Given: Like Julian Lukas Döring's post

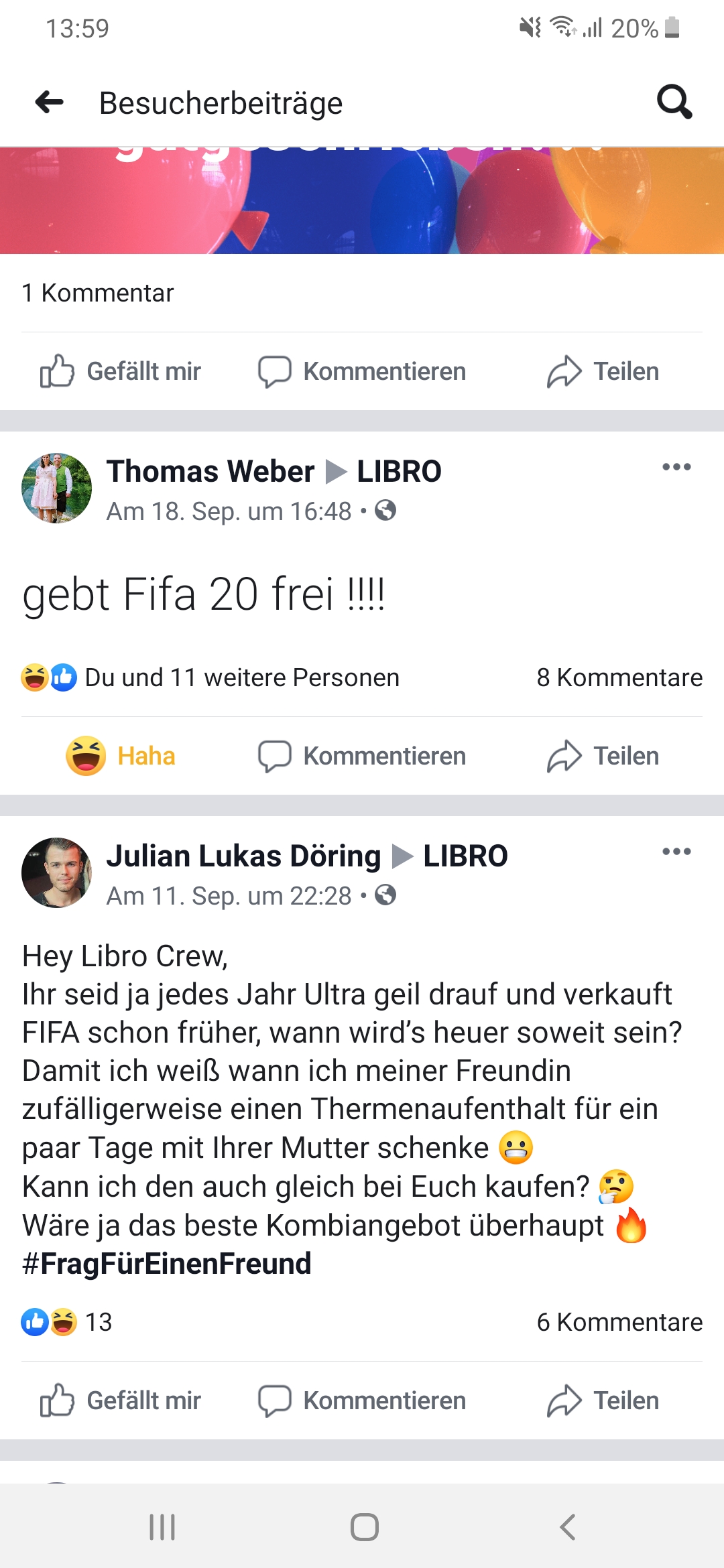Looking at the screenshot, I should [x=121, y=1400].
